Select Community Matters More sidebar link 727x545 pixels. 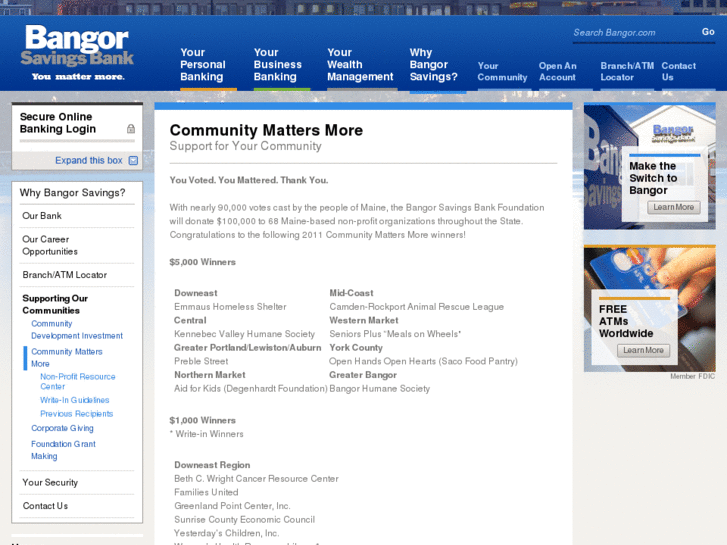[67, 358]
